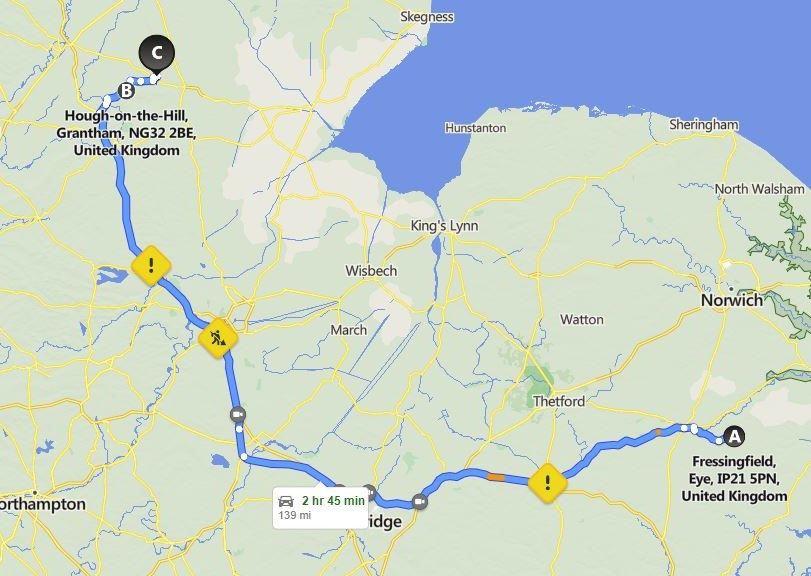Screen dimensions: 811x576
Task: Click the orange traffic segment west of Thetford
Action: (496, 477)
